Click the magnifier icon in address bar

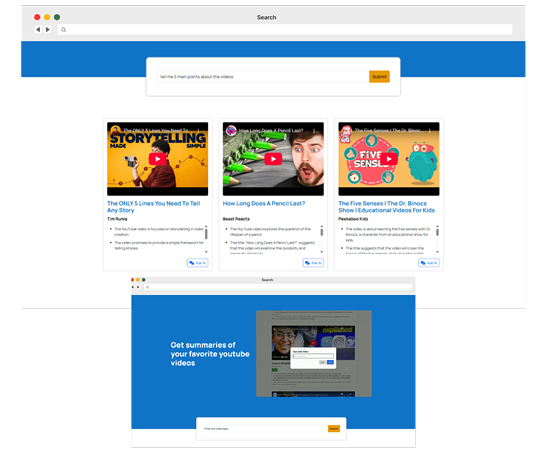[63, 30]
